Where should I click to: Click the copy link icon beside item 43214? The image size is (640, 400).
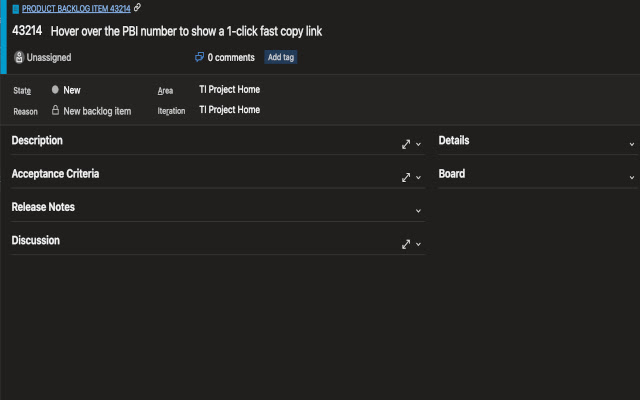(137, 8)
